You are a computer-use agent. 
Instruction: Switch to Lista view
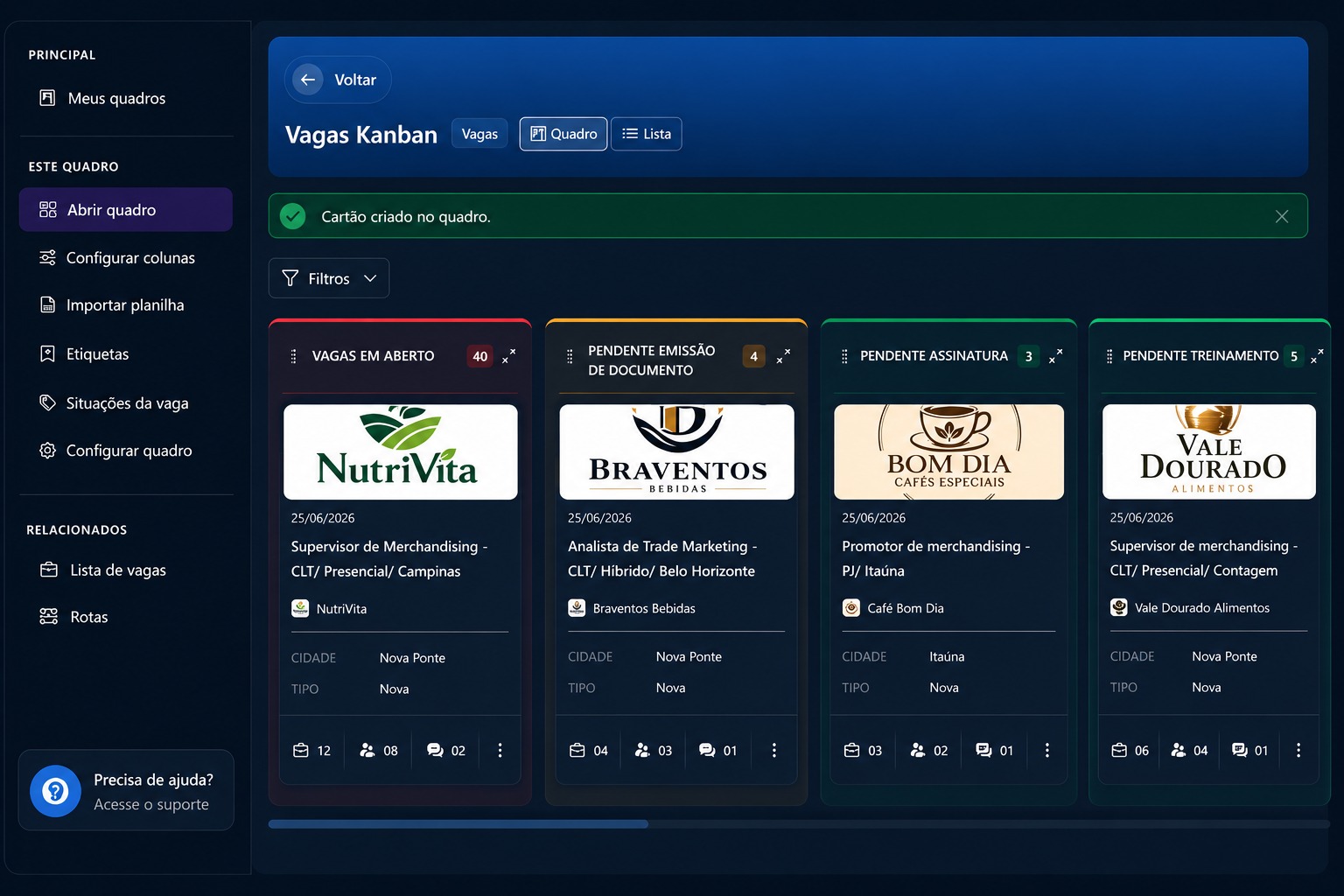point(647,134)
